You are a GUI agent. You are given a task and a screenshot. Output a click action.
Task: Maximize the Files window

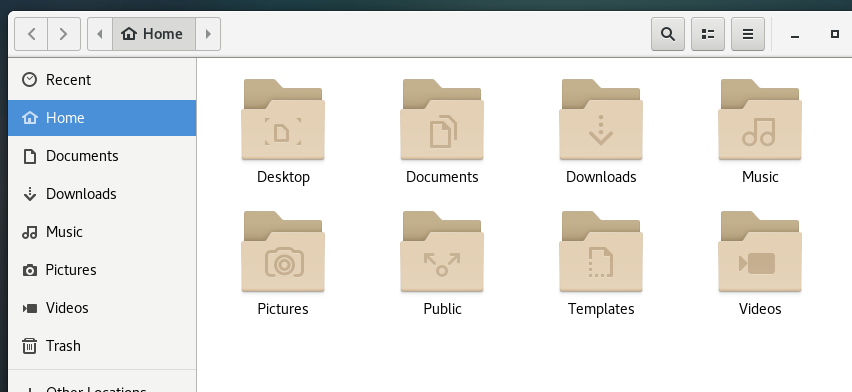pyautogui.click(x=835, y=34)
